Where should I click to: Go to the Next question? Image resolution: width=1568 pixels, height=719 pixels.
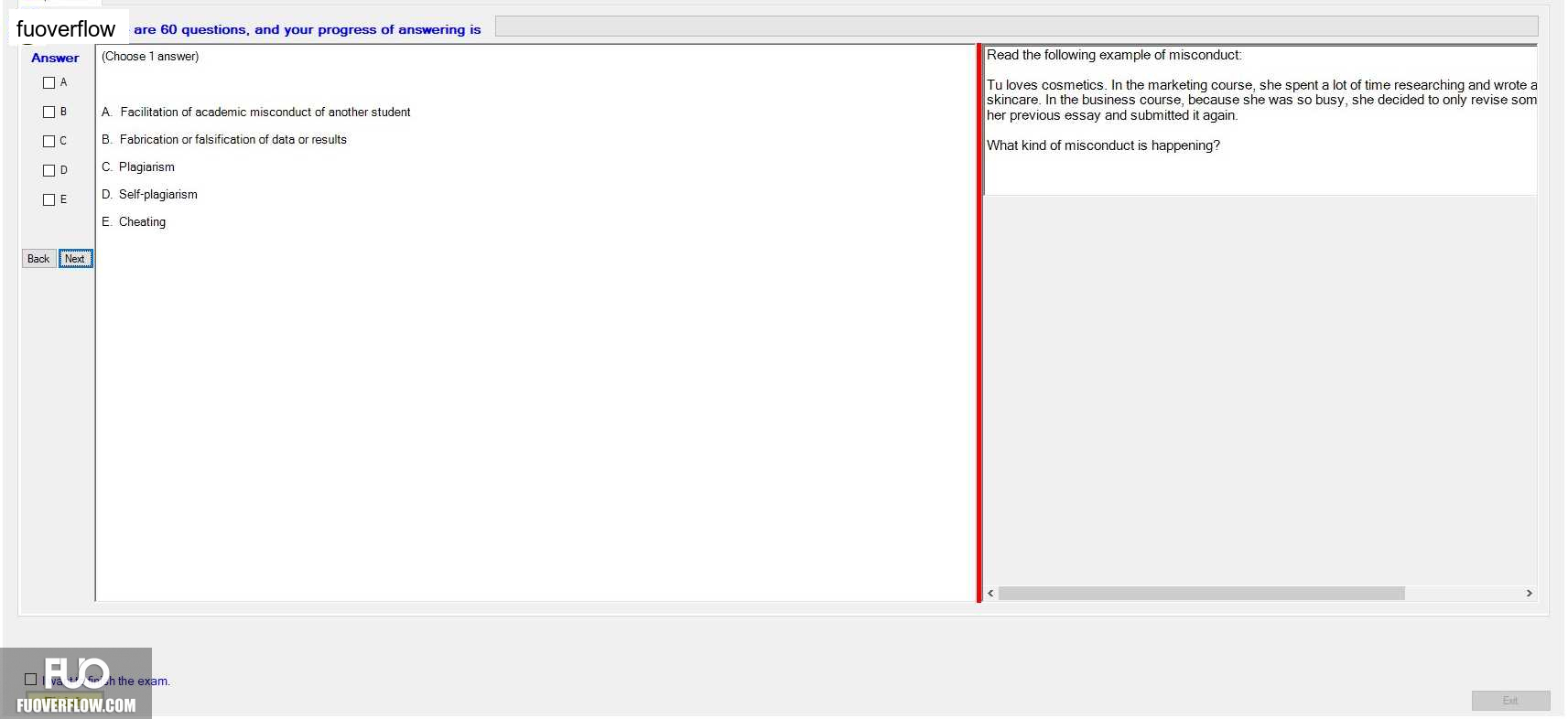click(x=75, y=259)
